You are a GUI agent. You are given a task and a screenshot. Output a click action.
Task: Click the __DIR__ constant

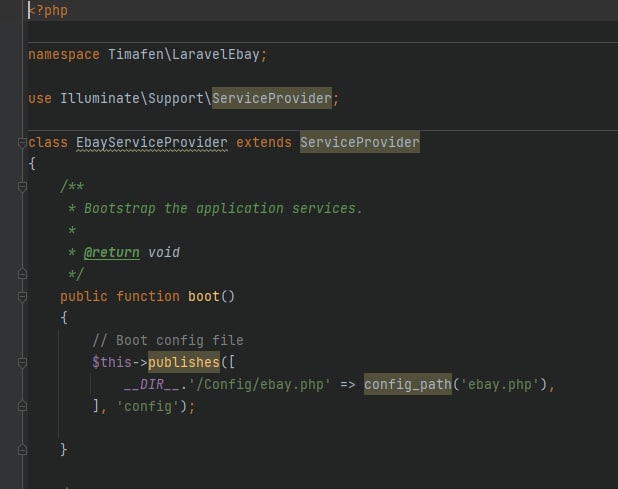coord(152,384)
